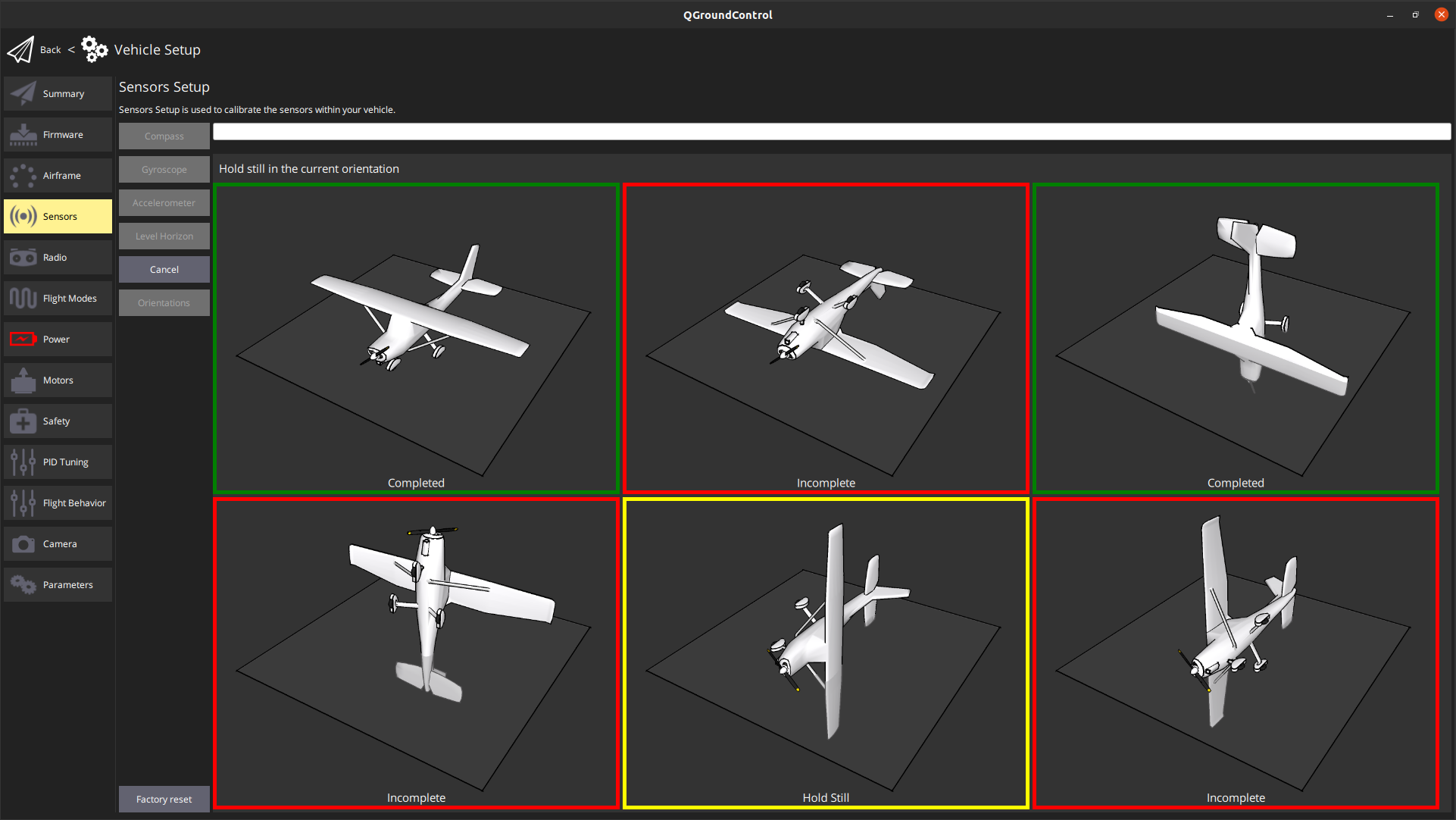
Task: Select the bottom-right Incomplete side orientation tile
Action: click(x=1236, y=653)
